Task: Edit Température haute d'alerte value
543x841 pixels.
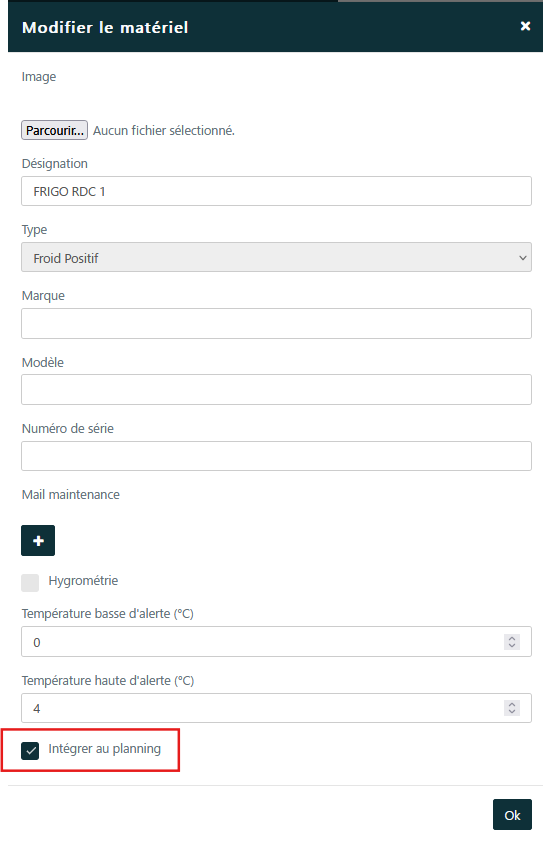Action: point(276,708)
